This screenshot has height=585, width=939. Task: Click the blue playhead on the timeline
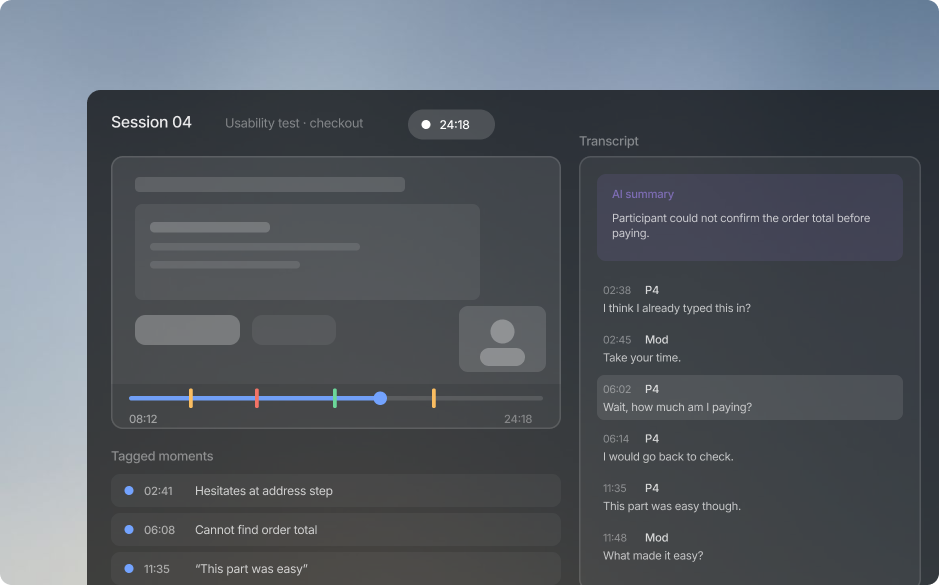380,398
